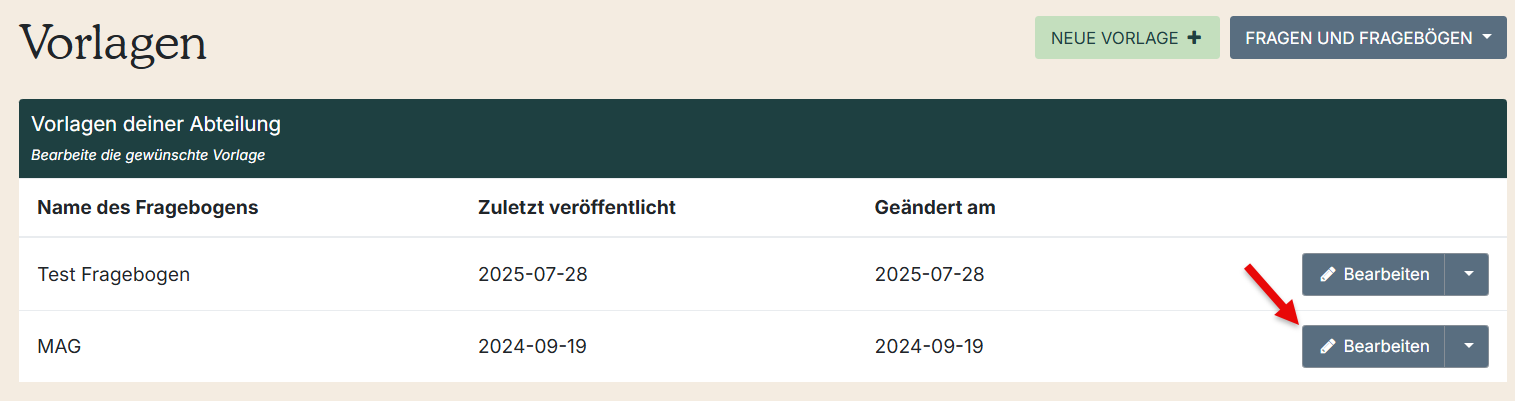Click the Zuletzt veröffentlicht column header
Viewport: 1515px width, 401px height.
tap(577, 208)
